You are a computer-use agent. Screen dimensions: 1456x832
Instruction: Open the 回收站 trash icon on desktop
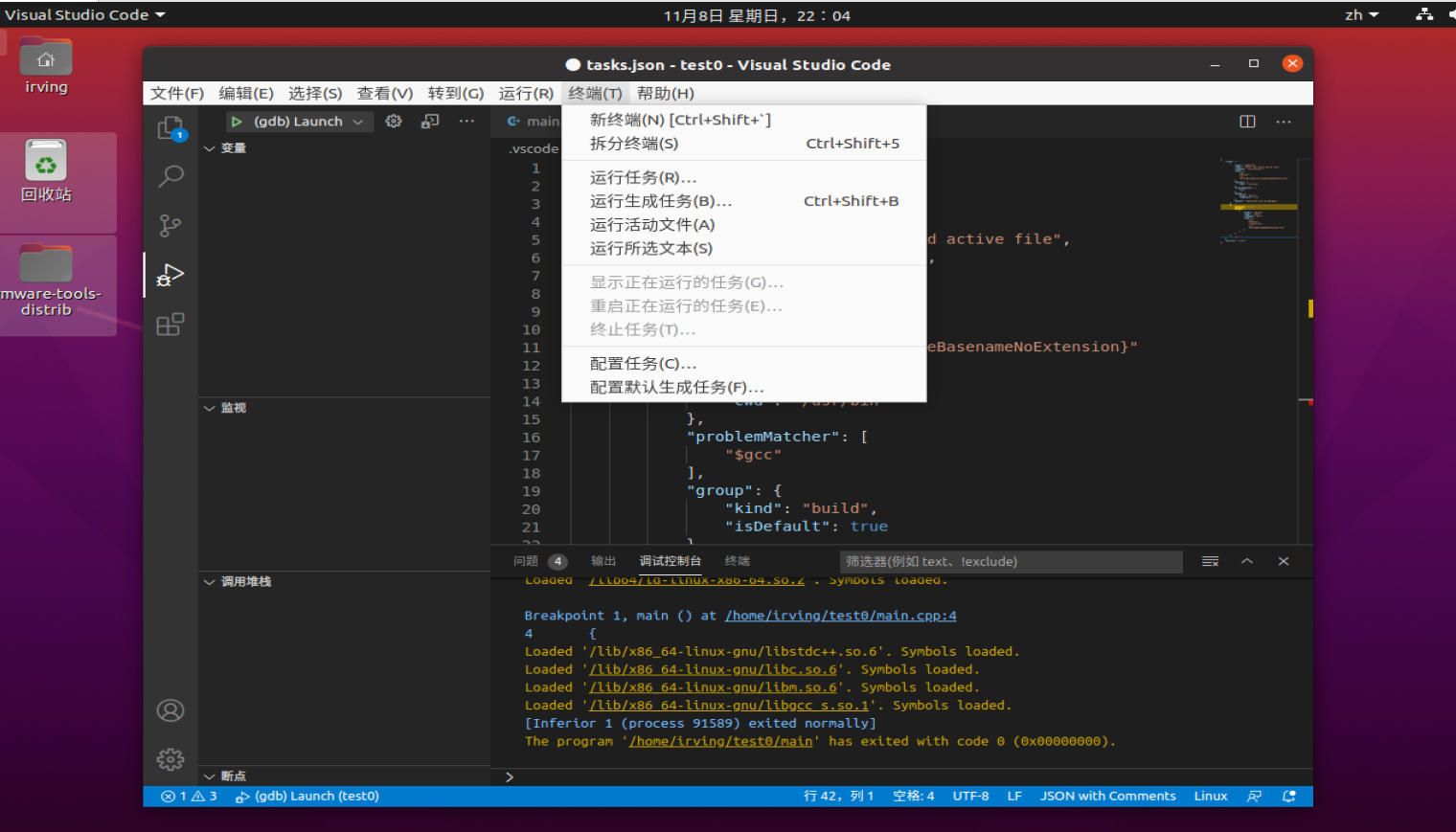pos(46,170)
